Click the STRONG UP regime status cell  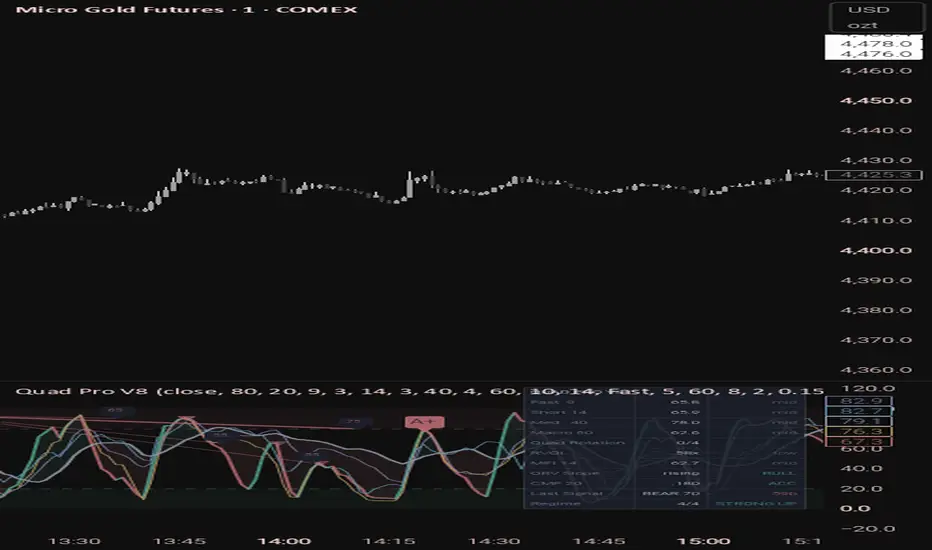(755, 504)
